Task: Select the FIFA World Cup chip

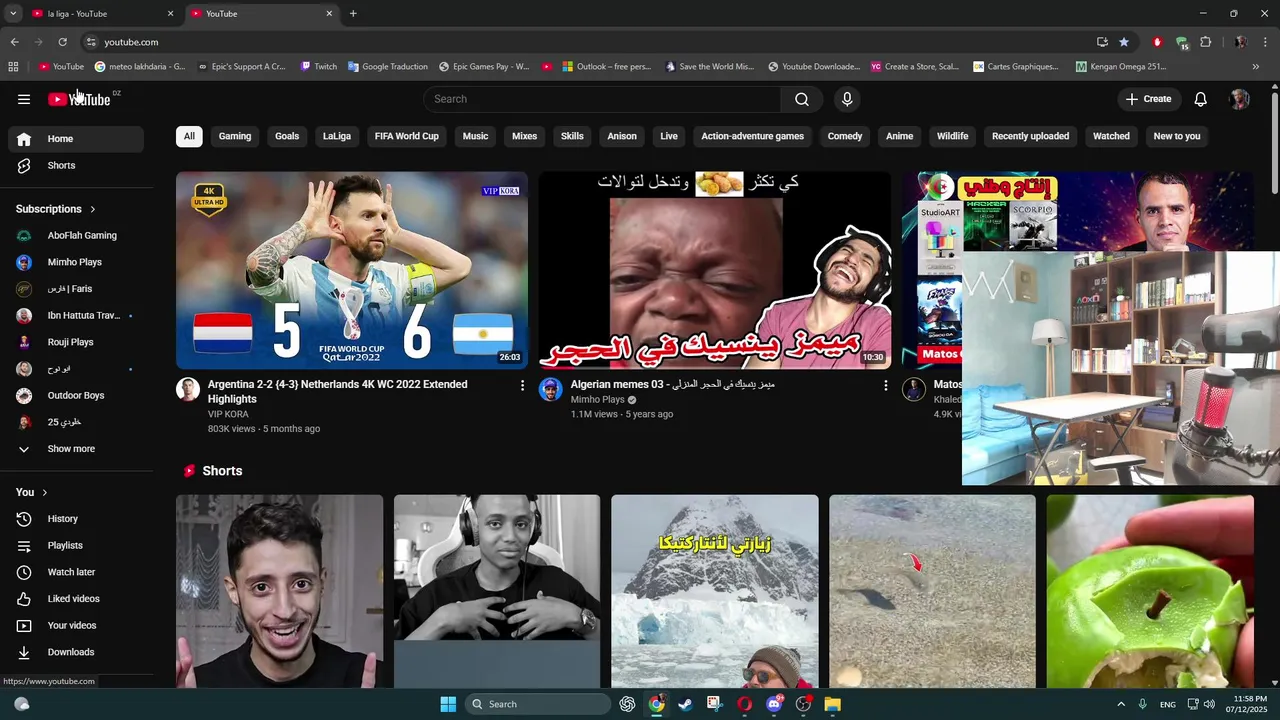Action: pyautogui.click(x=407, y=136)
